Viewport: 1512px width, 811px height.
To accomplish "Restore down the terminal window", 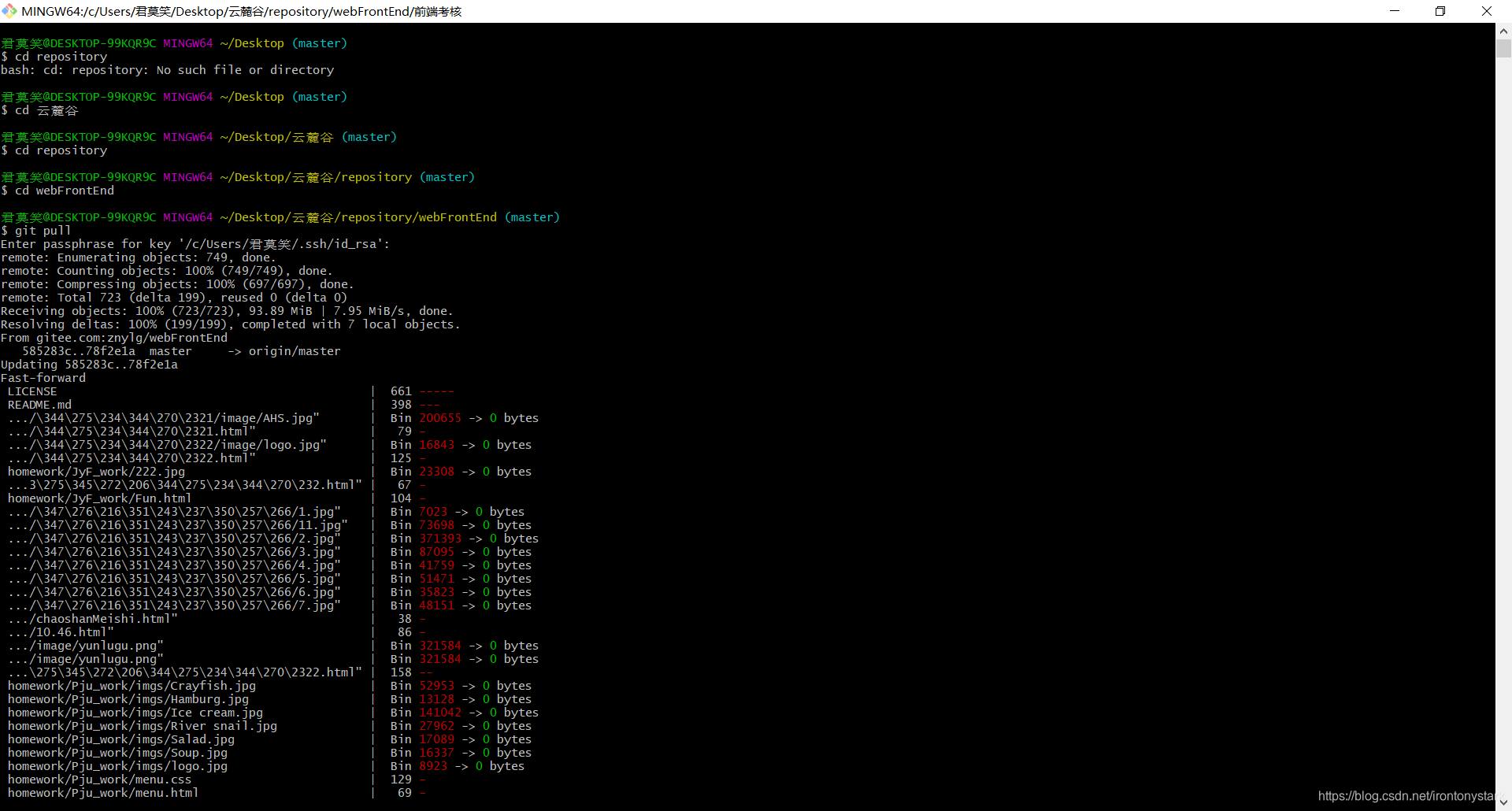I will tap(1440, 11).
